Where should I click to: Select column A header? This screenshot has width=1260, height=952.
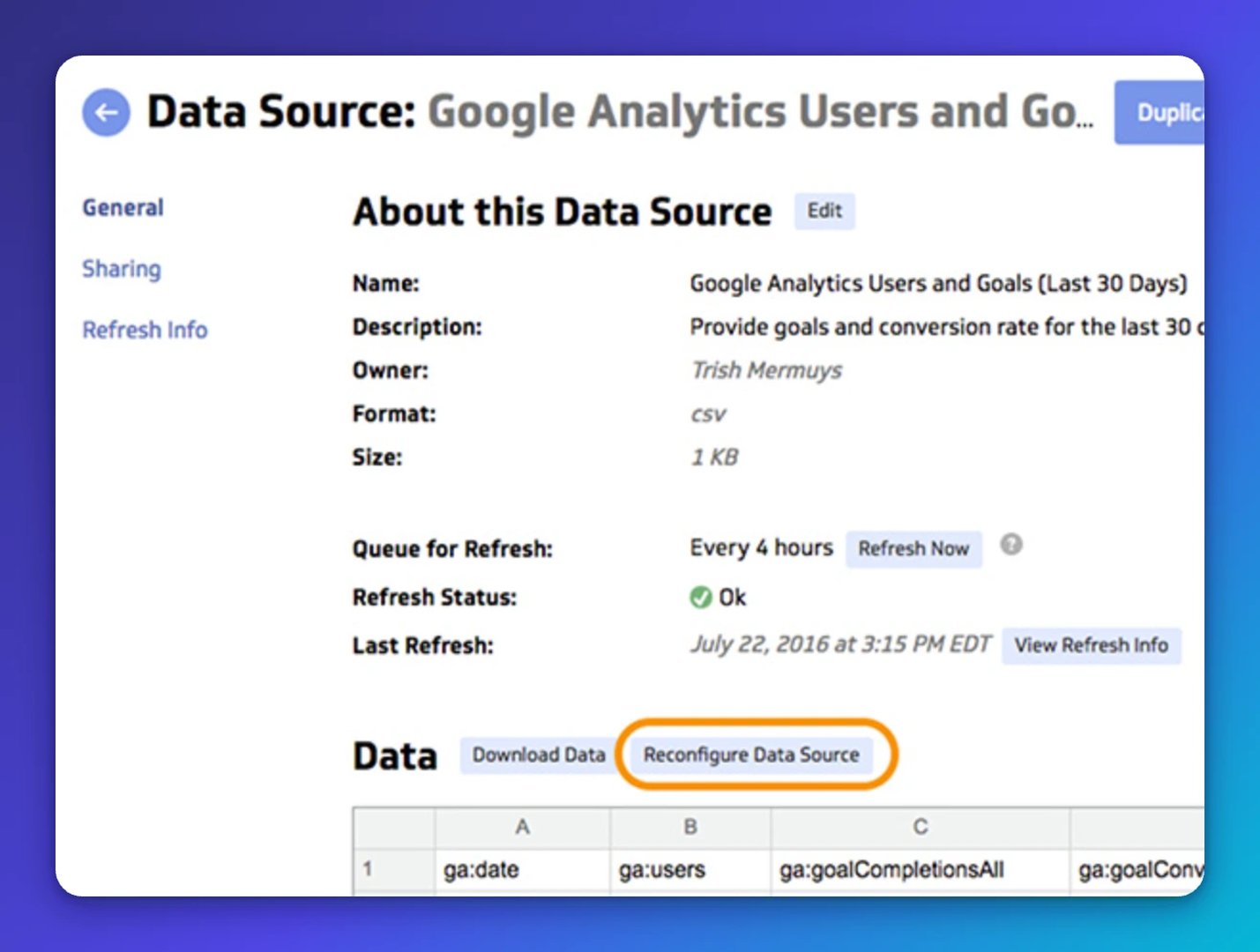pyautogui.click(x=522, y=827)
